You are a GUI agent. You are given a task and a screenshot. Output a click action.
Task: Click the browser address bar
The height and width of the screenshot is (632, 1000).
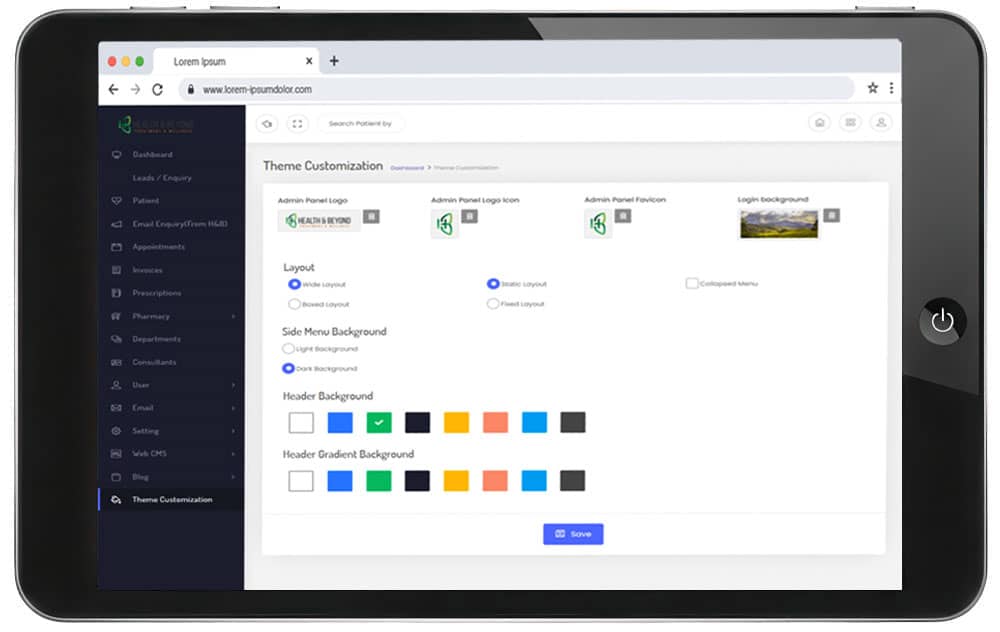pos(517,89)
